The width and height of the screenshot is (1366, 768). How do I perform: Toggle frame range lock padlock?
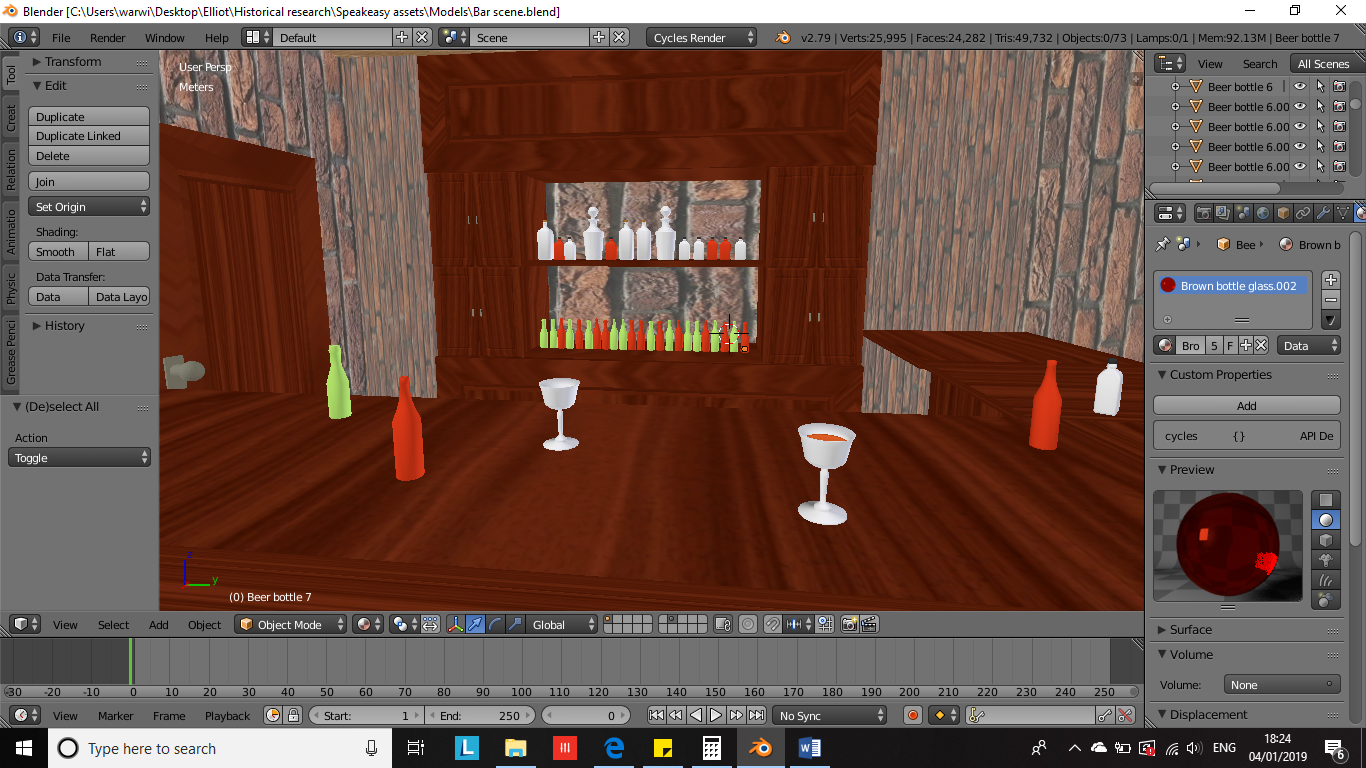click(x=293, y=715)
